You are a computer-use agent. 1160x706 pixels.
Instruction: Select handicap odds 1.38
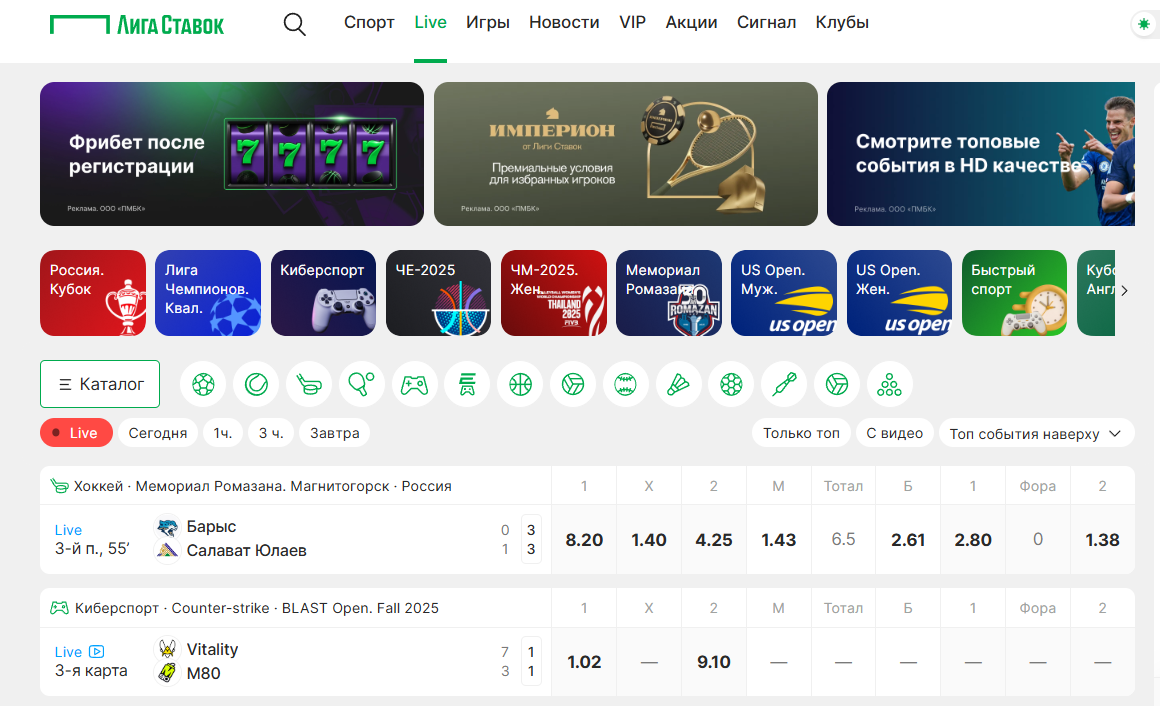pyautogui.click(x=1102, y=539)
